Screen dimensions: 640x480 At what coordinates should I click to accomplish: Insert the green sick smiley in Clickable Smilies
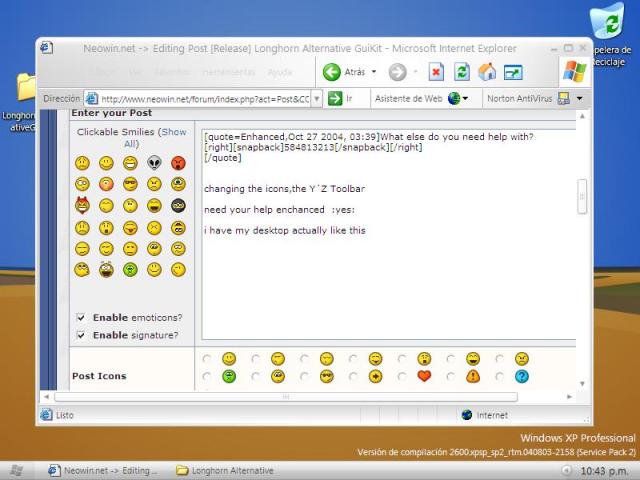pos(130,269)
